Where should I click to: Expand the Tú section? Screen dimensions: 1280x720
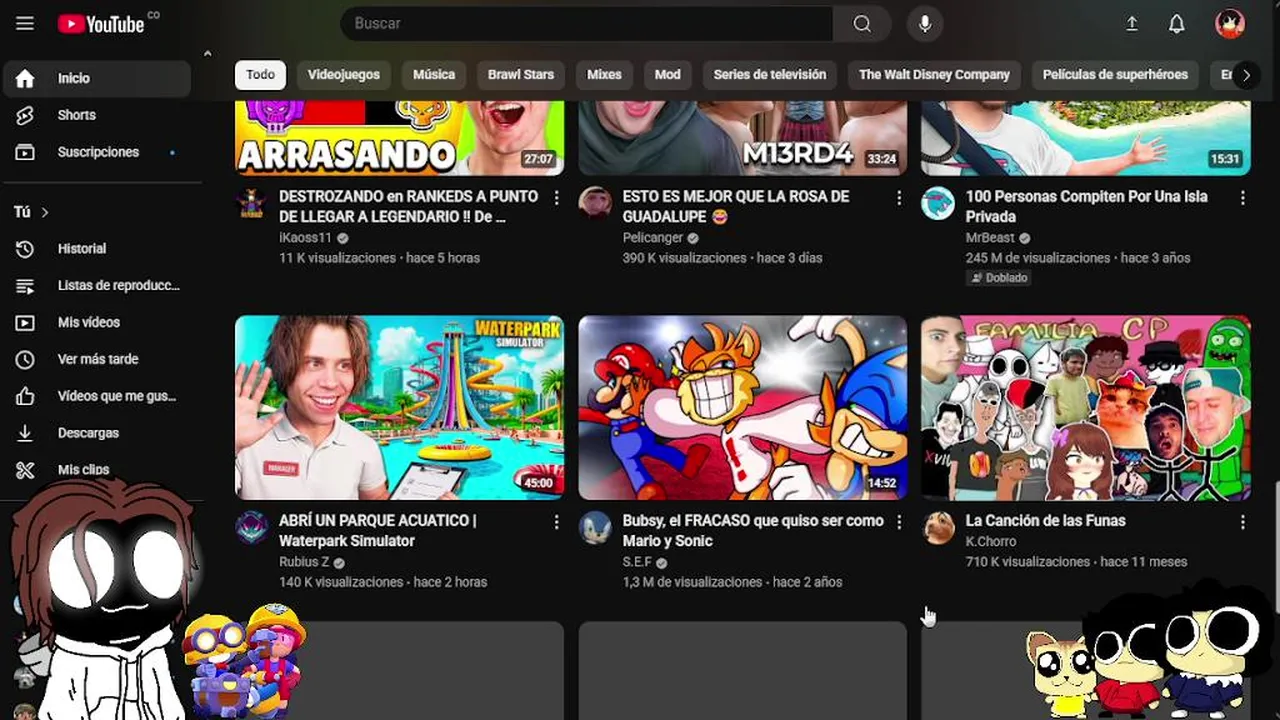point(31,212)
